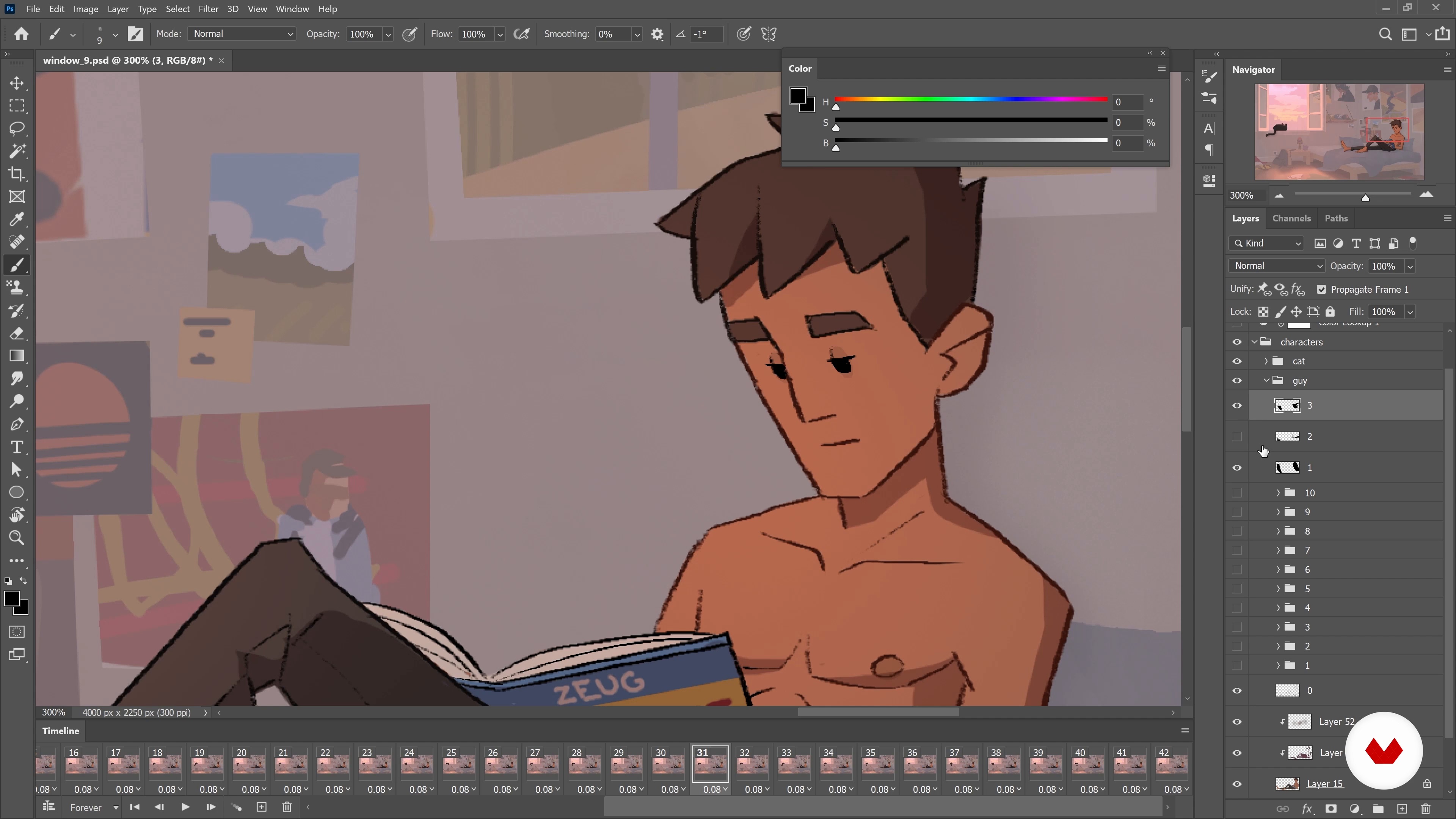
Task: Switch to the Paths tab
Action: [x=1336, y=218]
